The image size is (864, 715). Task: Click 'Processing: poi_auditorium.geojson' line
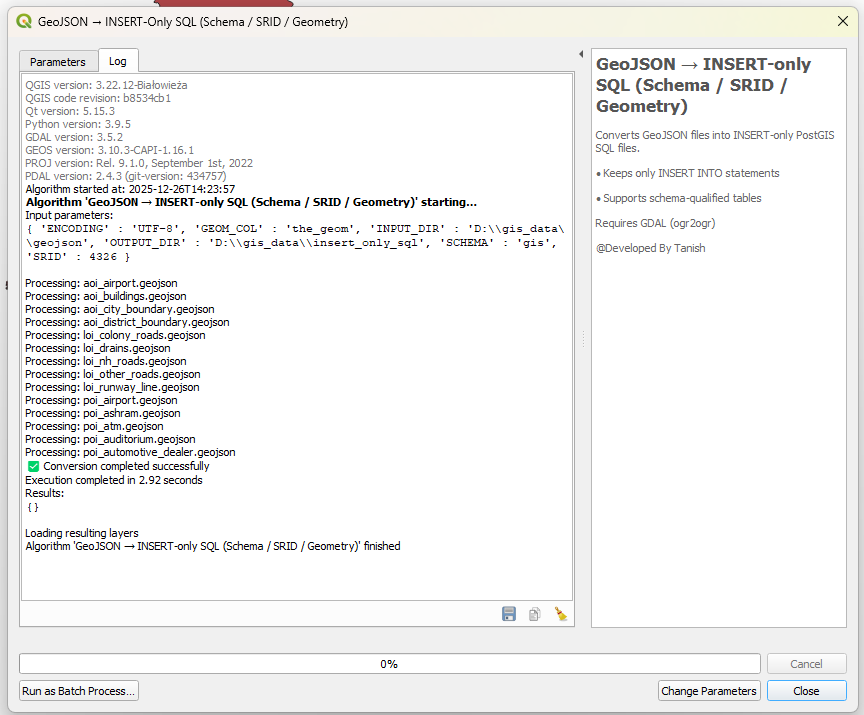pyautogui.click(x=110, y=439)
